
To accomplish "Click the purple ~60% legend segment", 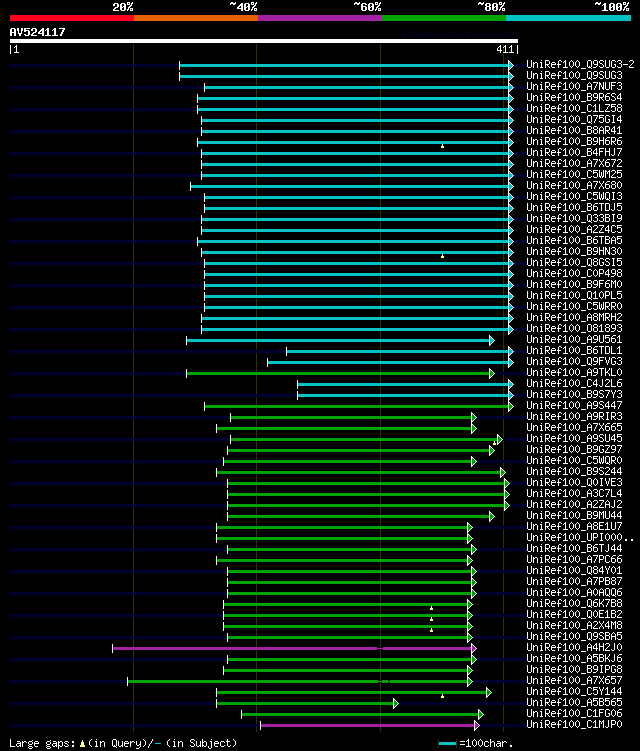I will pos(320,18).
